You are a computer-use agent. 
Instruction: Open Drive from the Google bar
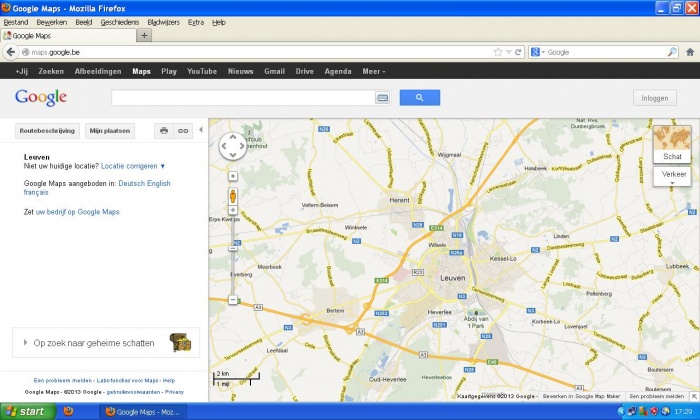[304, 71]
